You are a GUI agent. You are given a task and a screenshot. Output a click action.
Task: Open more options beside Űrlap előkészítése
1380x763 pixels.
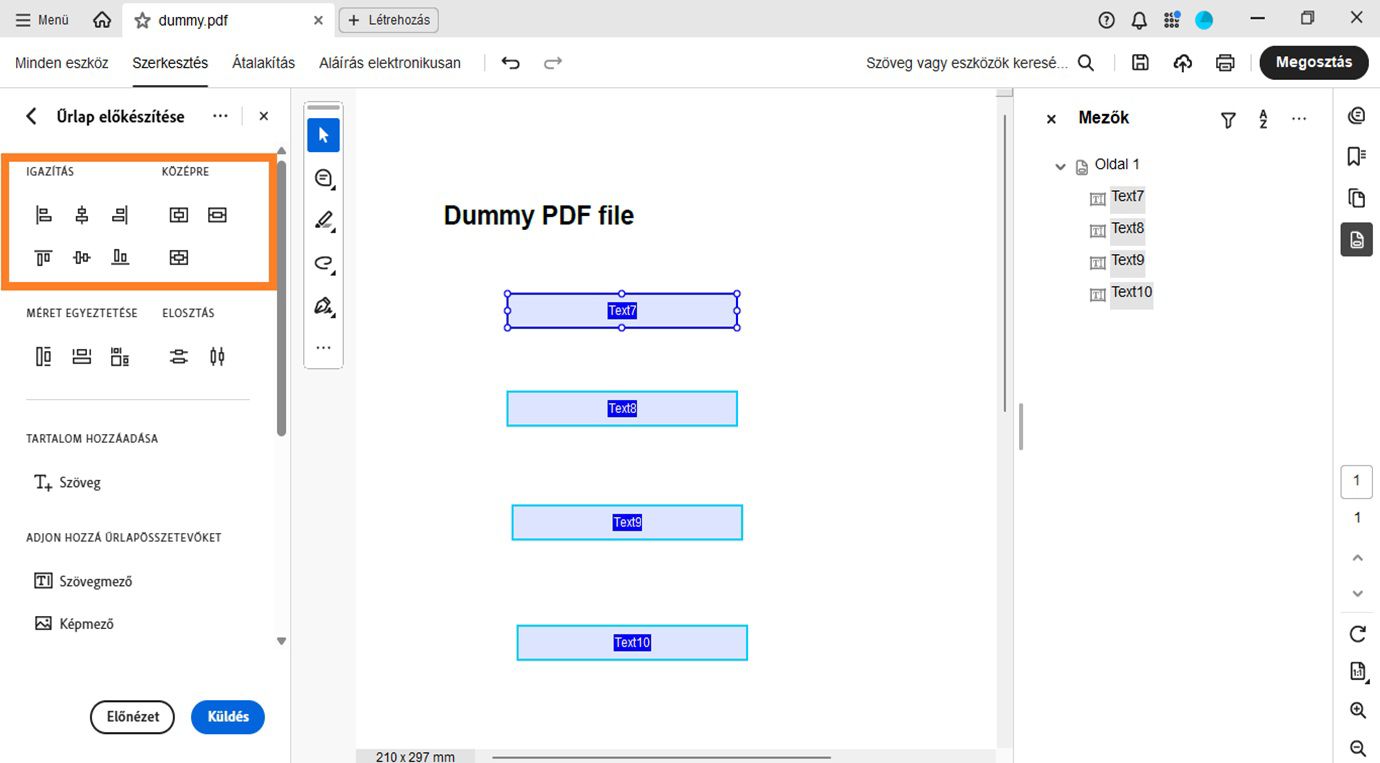click(220, 116)
